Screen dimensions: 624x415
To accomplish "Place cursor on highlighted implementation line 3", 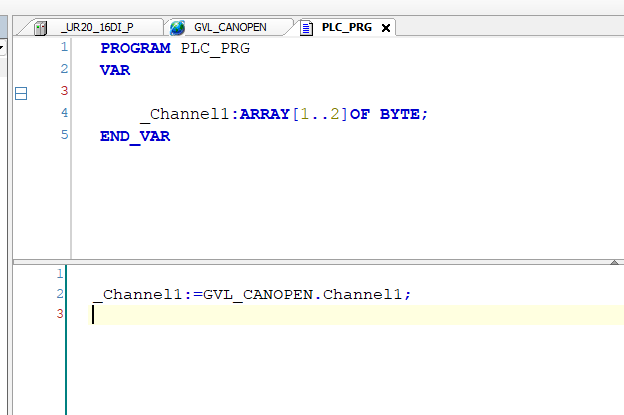I will point(356,315).
